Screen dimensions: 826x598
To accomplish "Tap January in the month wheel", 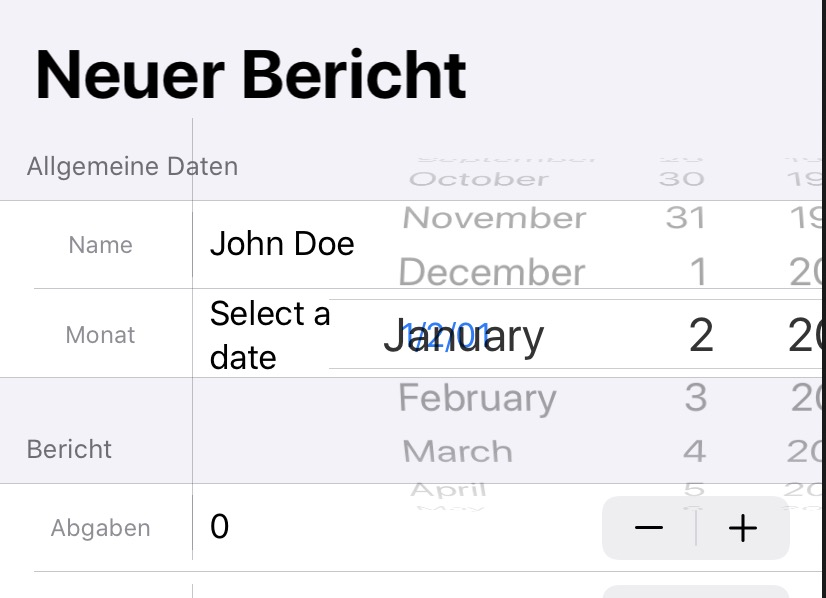I will (x=464, y=337).
